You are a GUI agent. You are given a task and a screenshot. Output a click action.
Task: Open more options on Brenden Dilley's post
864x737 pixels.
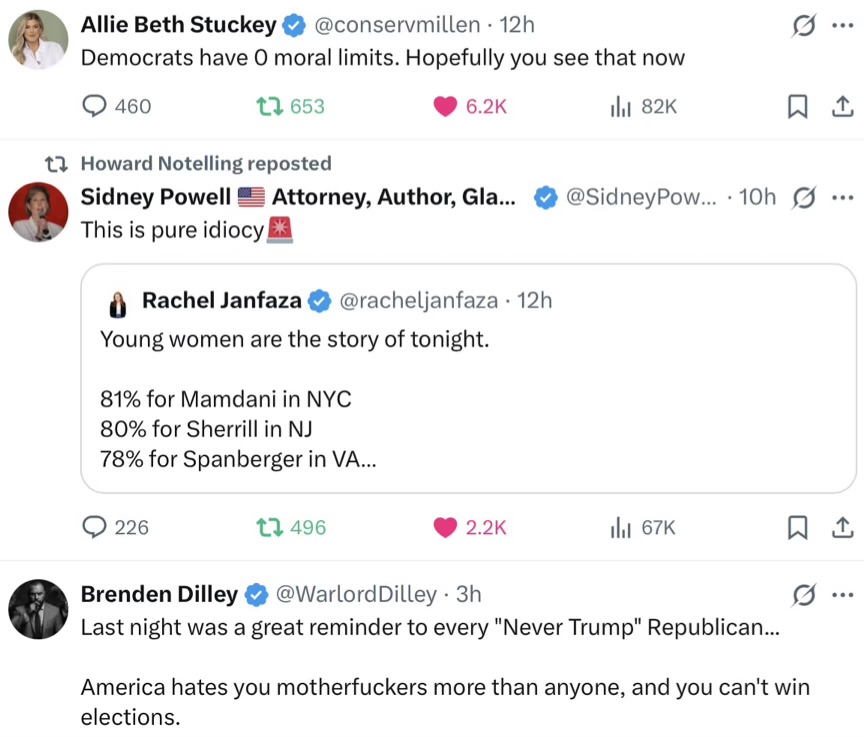(x=842, y=595)
